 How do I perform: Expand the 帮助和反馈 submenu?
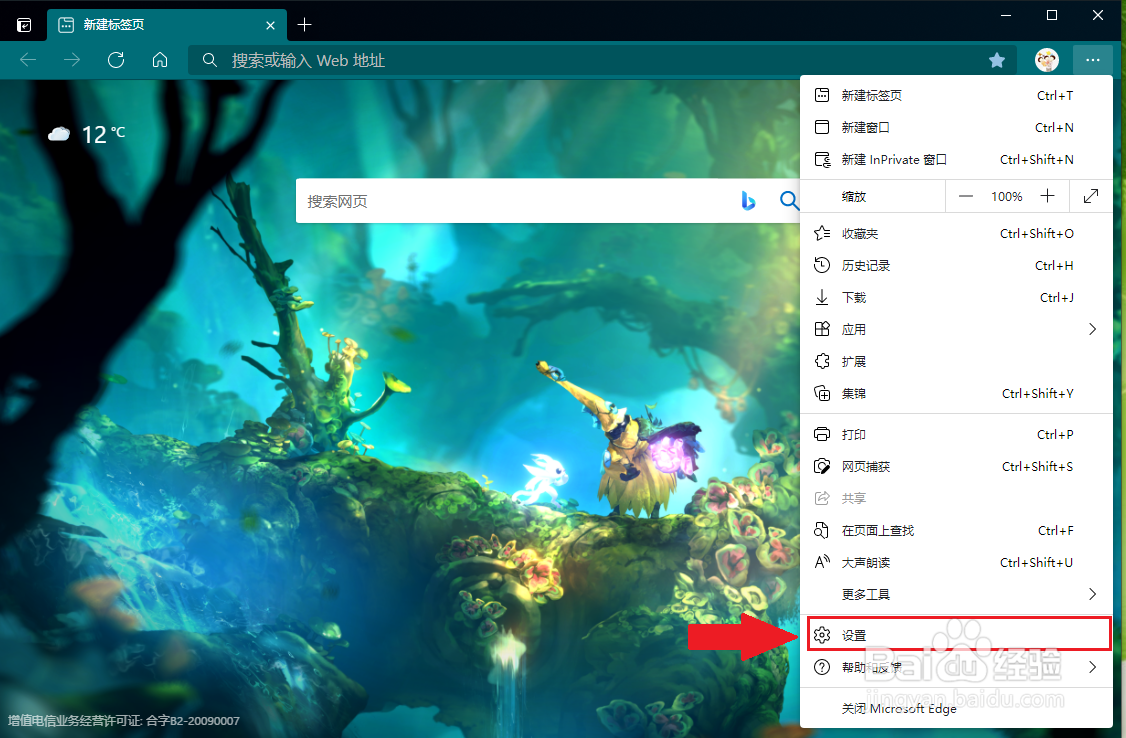(x=956, y=668)
